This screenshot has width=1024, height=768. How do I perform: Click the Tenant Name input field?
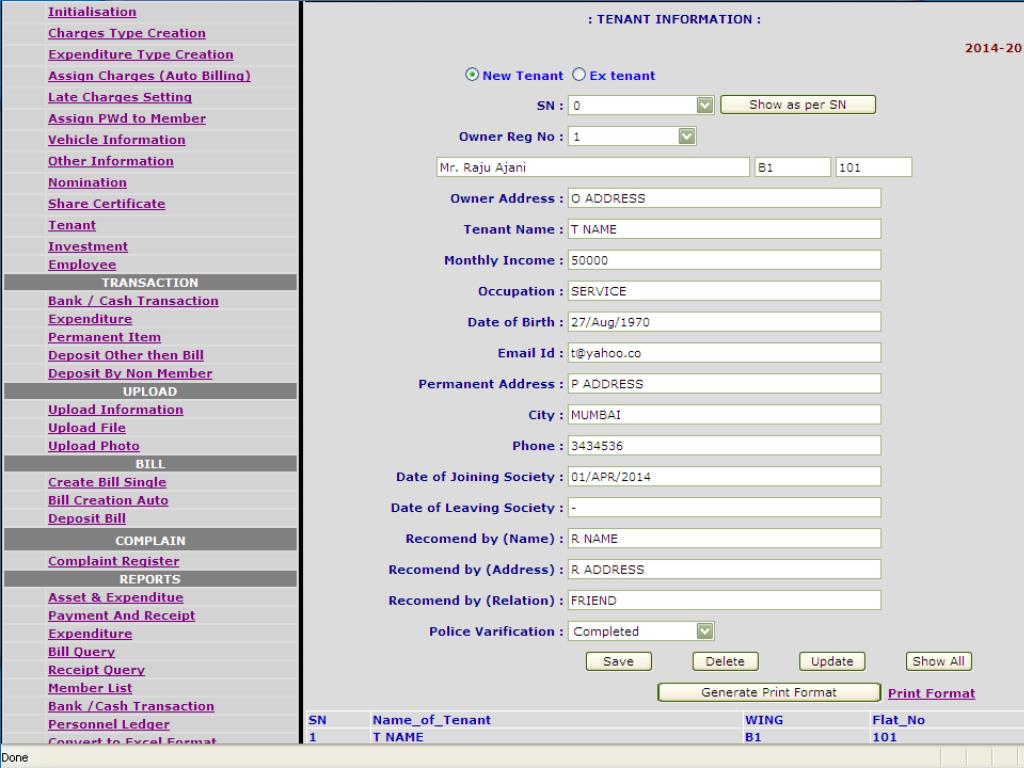point(724,229)
